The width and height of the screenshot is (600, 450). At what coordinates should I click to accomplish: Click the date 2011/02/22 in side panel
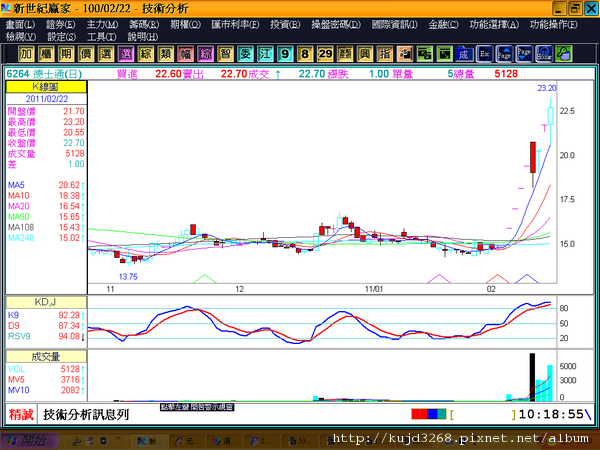(x=47, y=99)
